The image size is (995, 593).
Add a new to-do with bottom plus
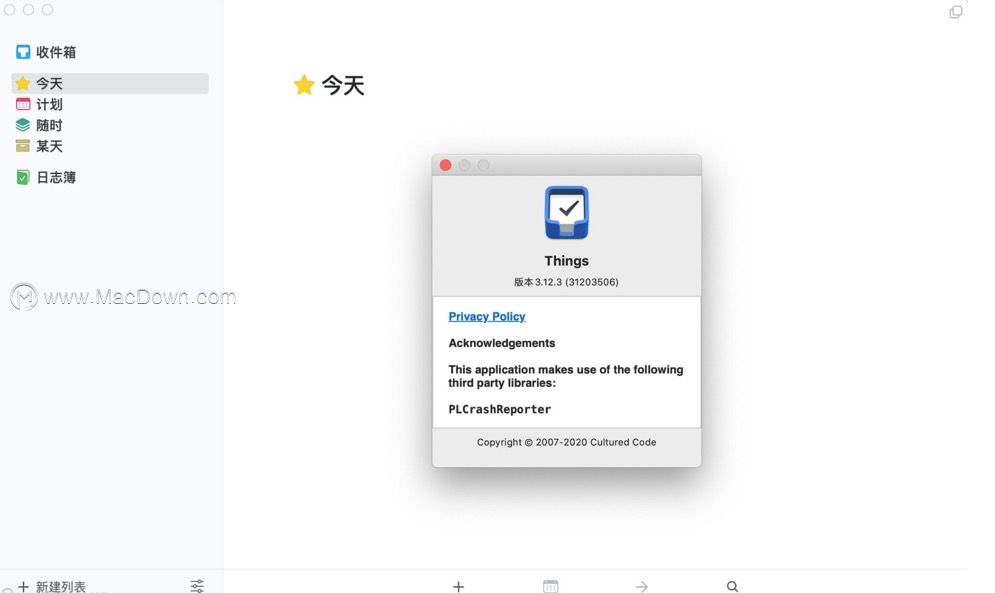point(458,587)
